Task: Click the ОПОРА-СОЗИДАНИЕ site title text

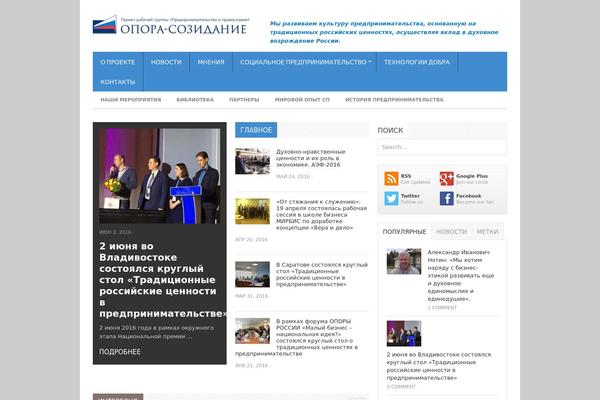Action: pos(183,29)
